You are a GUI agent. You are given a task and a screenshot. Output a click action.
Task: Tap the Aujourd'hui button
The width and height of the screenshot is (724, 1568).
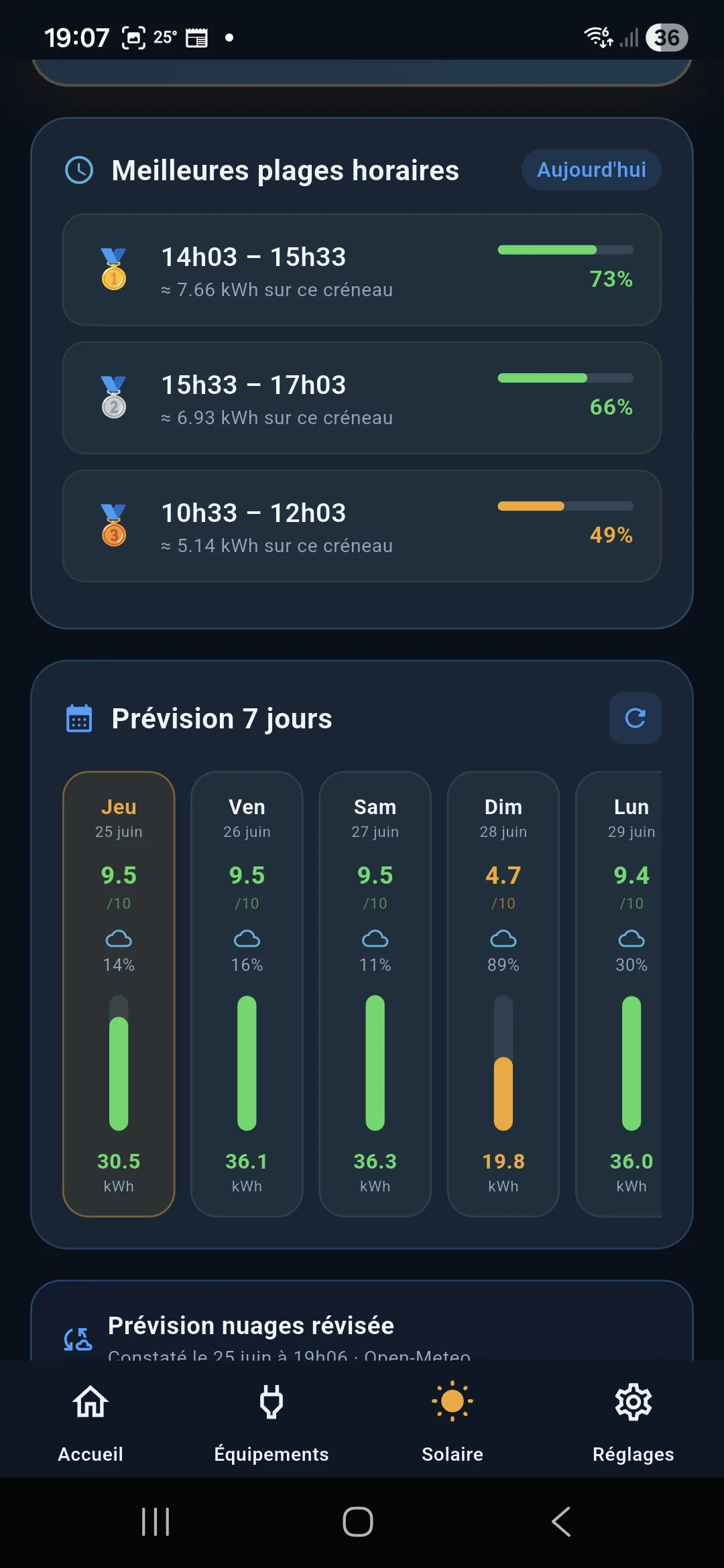[591, 170]
